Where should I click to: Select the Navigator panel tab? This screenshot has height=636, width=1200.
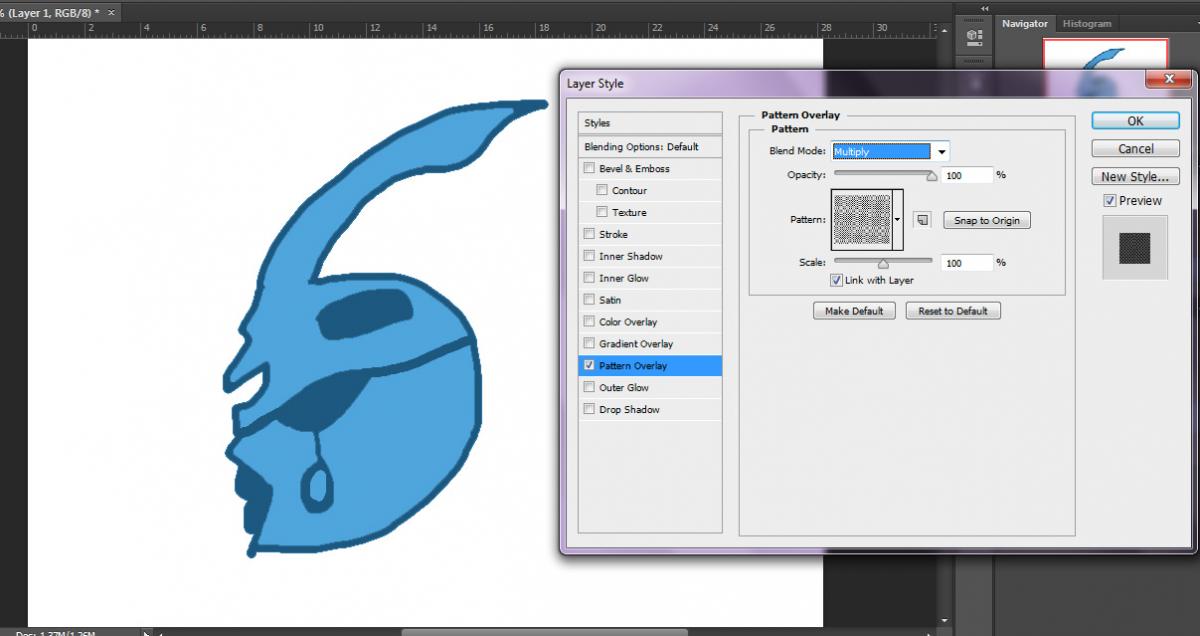tap(1025, 23)
